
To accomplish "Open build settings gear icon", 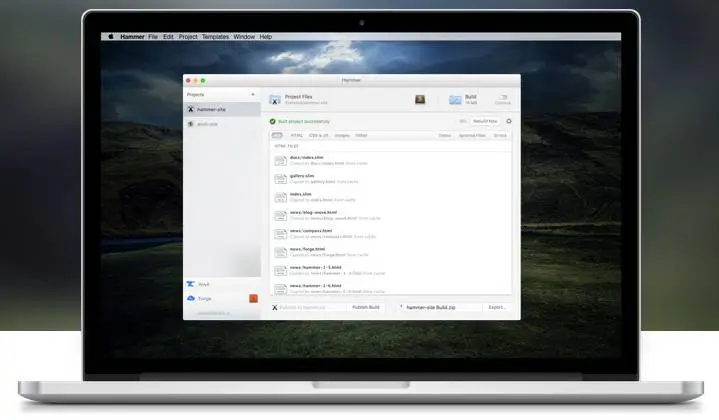I will click(509, 121).
